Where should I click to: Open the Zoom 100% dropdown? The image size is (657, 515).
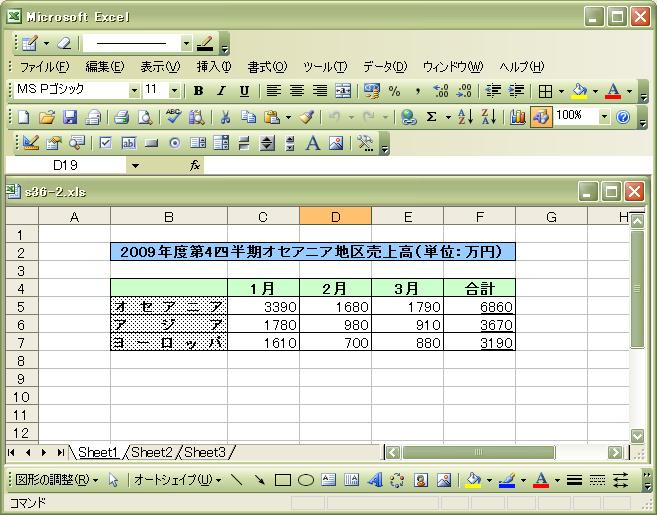(604, 117)
